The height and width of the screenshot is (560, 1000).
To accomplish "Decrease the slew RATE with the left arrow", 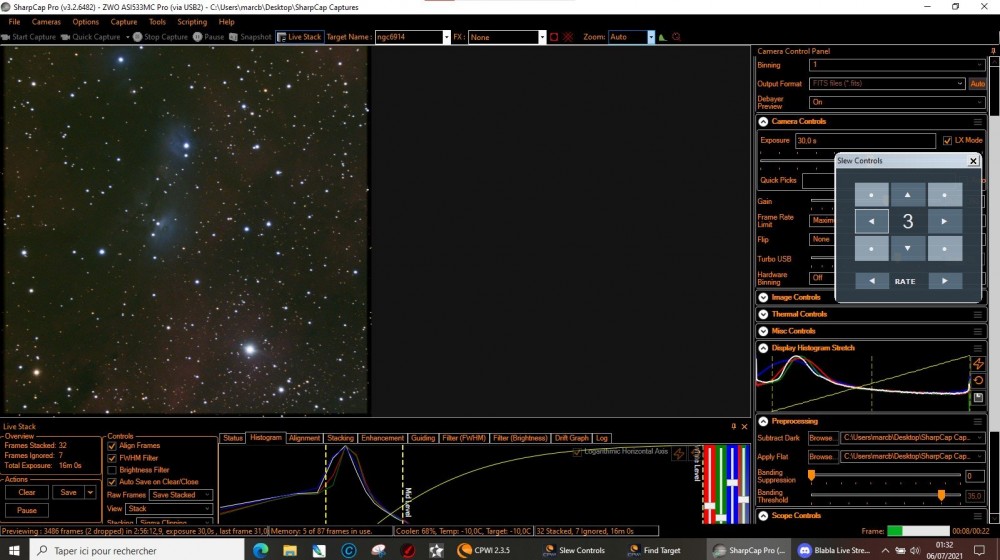I will pyautogui.click(x=871, y=281).
